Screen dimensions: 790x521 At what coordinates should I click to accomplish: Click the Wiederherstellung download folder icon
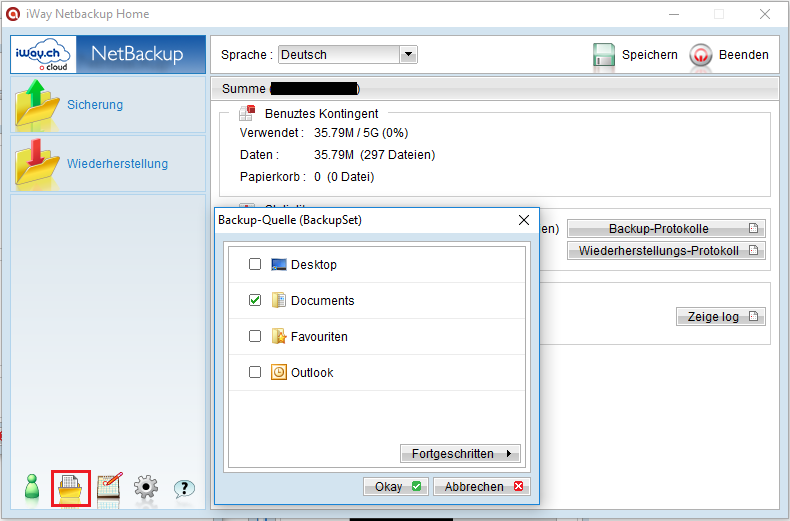(x=36, y=163)
